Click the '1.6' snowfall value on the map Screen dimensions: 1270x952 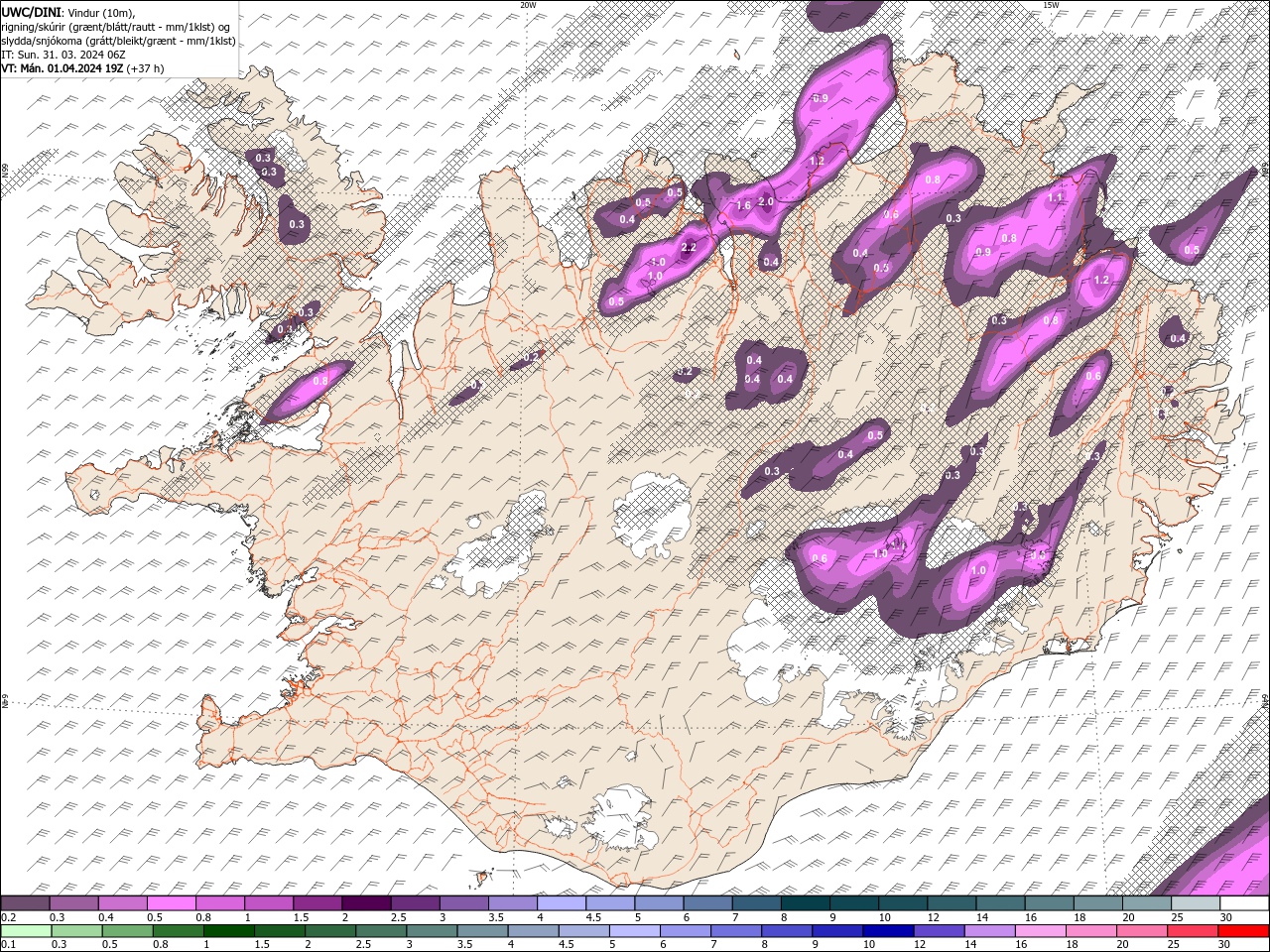coord(743,206)
